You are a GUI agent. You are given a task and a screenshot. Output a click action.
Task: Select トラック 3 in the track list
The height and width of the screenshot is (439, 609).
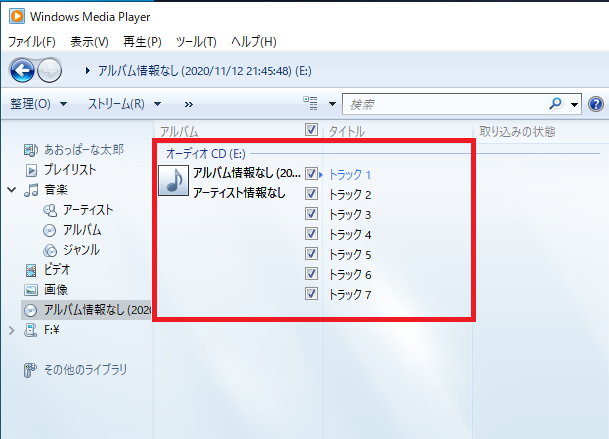(x=350, y=214)
